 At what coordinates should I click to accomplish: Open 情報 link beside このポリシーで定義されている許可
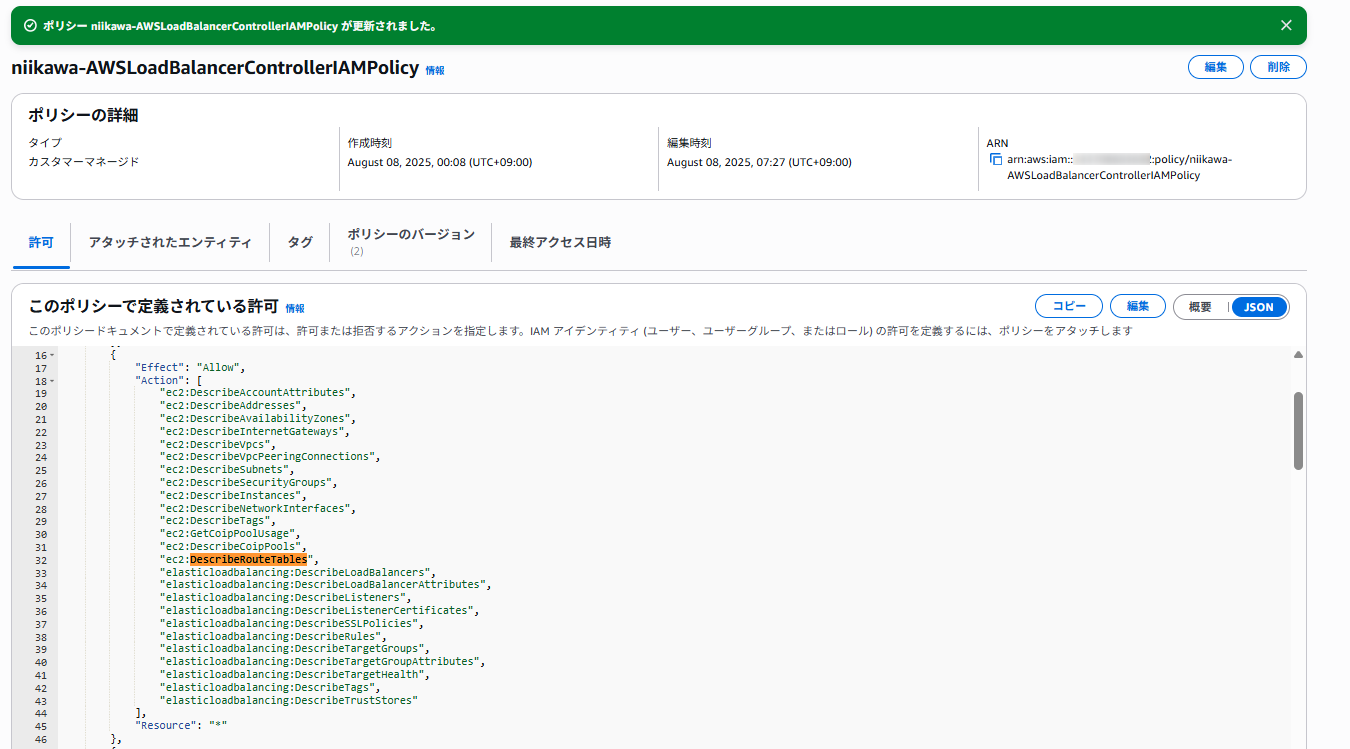[x=295, y=309]
